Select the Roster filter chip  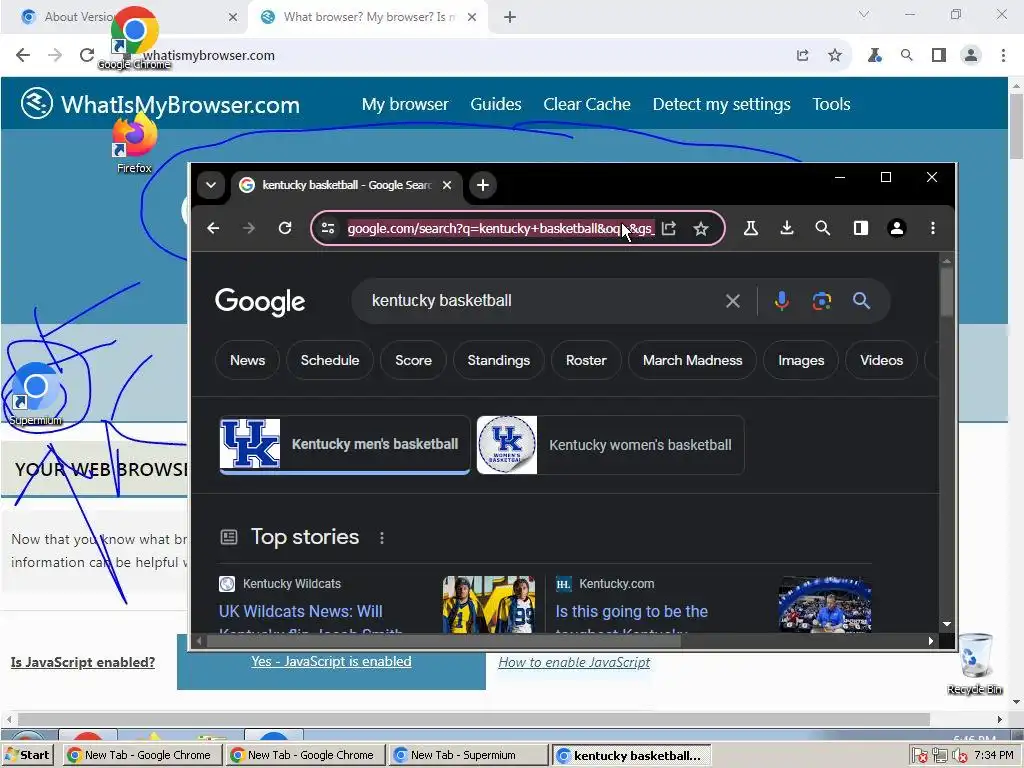(x=586, y=360)
